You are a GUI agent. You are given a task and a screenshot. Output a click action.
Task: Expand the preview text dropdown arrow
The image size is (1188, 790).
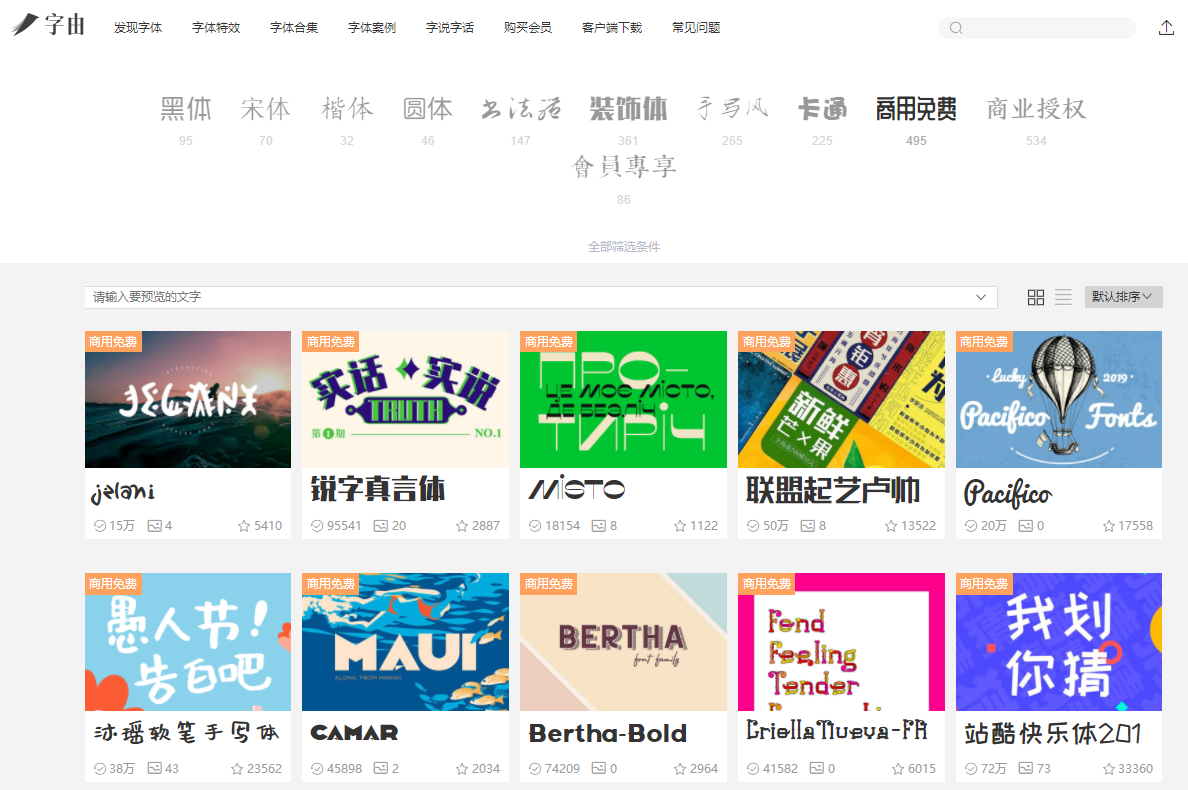tap(981, 298)
